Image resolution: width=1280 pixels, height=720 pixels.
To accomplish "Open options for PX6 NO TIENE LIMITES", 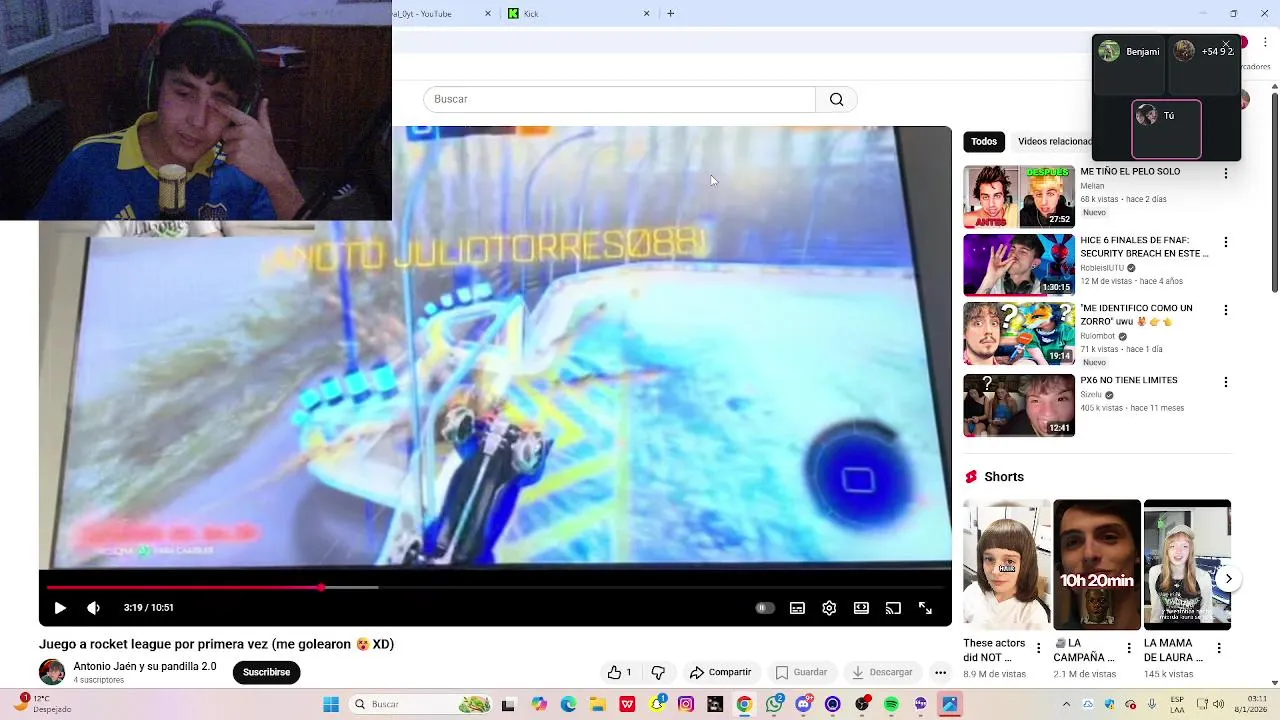I will tap(1225, 382).
